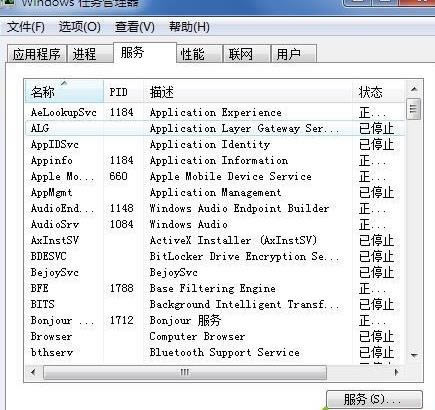Image resolution: width=435 pixels, height=410 pixels.
Task: Click the Base Filtering Engine description
Action: [213, 288]
